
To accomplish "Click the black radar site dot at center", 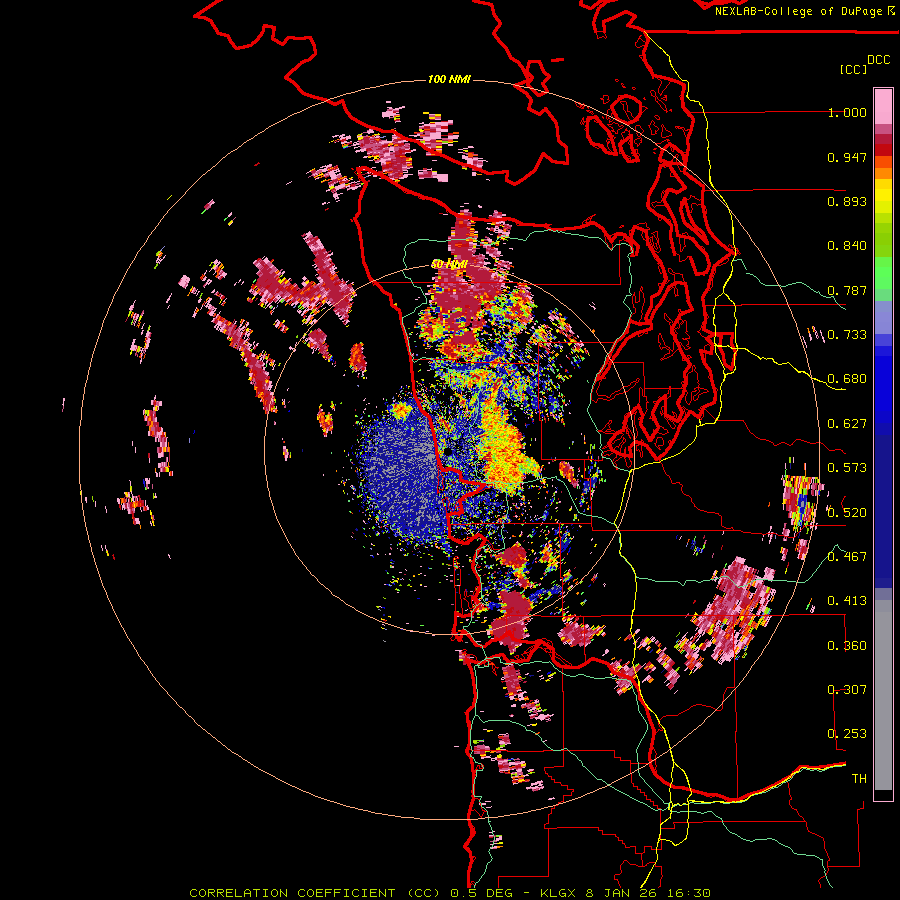I will coord(447,452).
